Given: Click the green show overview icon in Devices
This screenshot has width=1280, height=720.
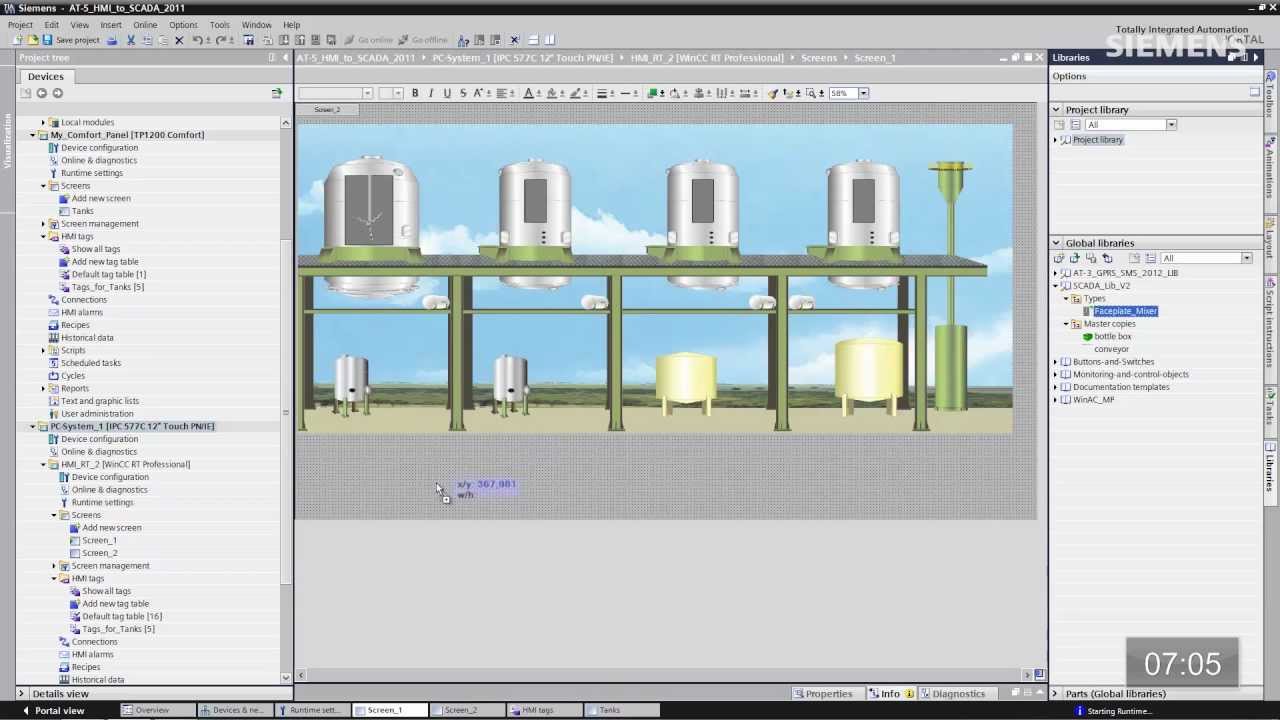Looking at the screenshot, I should (277, 93).
